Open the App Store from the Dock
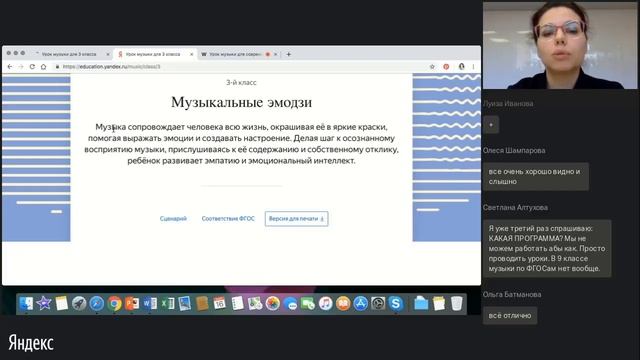The height and width of the screenshot is (360, 640). pos(360,304)
